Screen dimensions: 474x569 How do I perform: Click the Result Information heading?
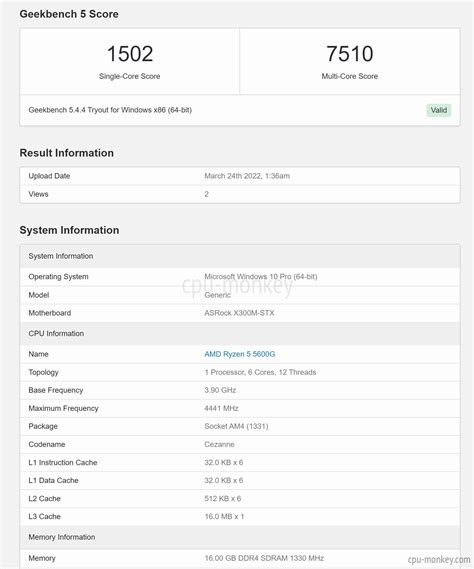[66, 153]
